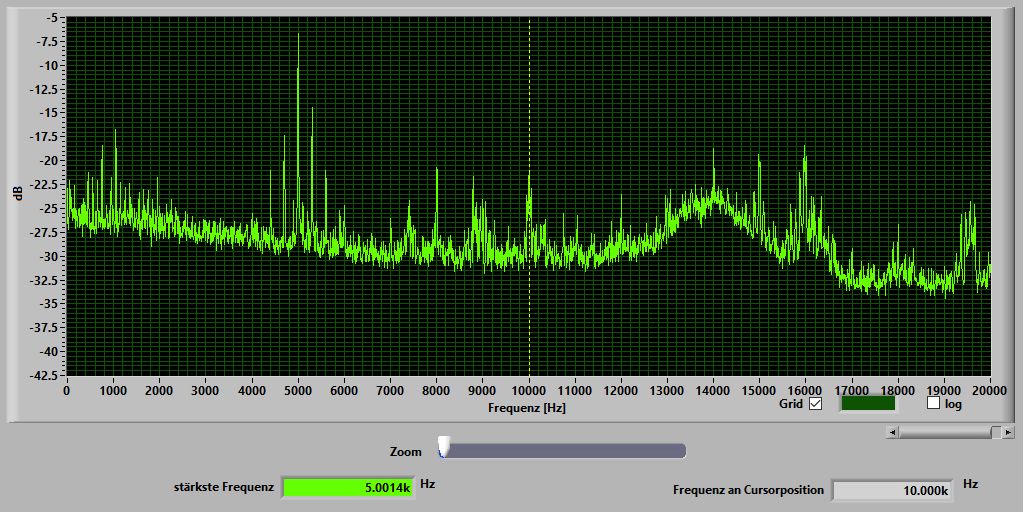Click the 0 label on the frequency axis

click(x=67, y=389)
